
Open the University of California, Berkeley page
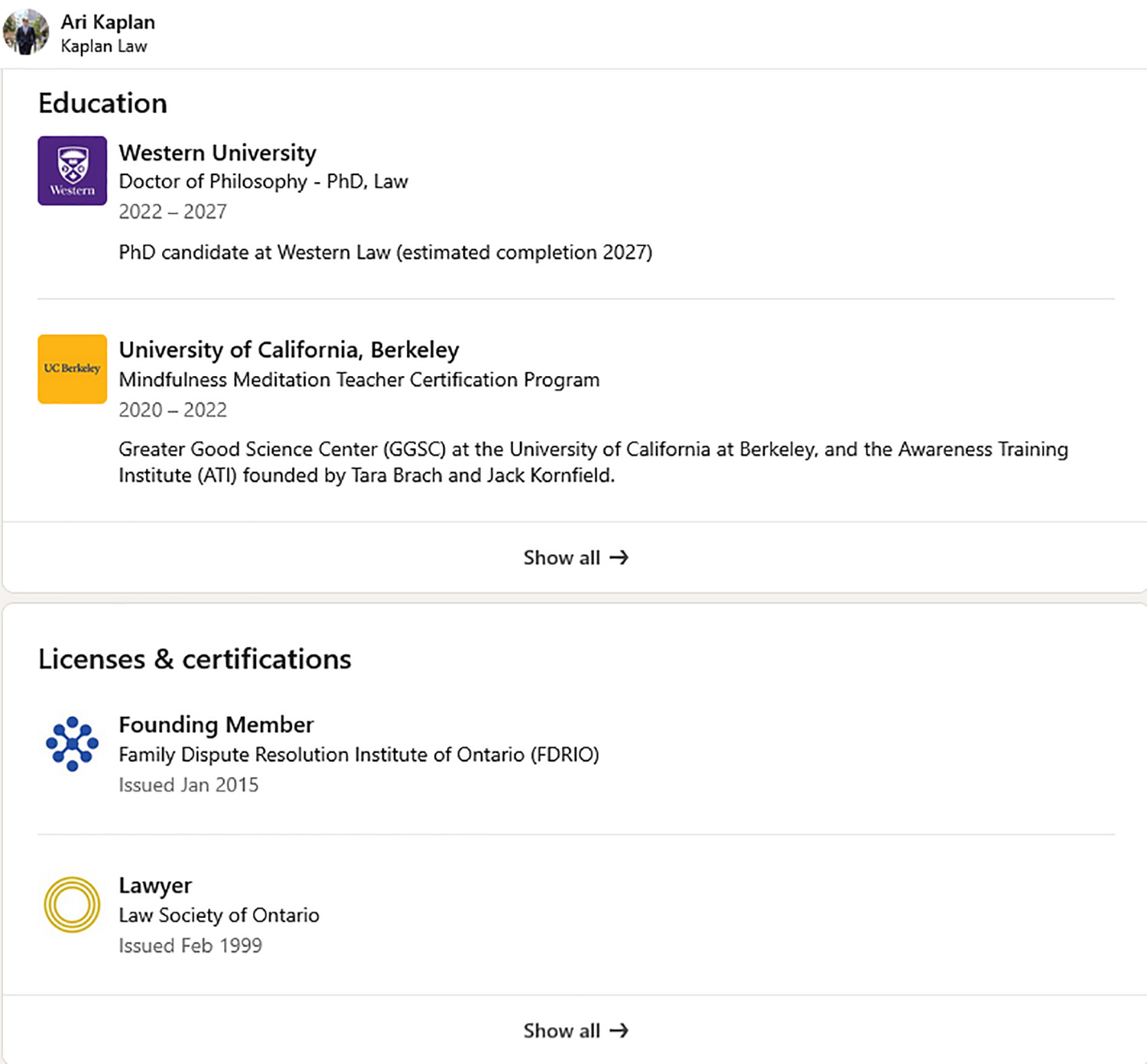click(x=288, y=349)
